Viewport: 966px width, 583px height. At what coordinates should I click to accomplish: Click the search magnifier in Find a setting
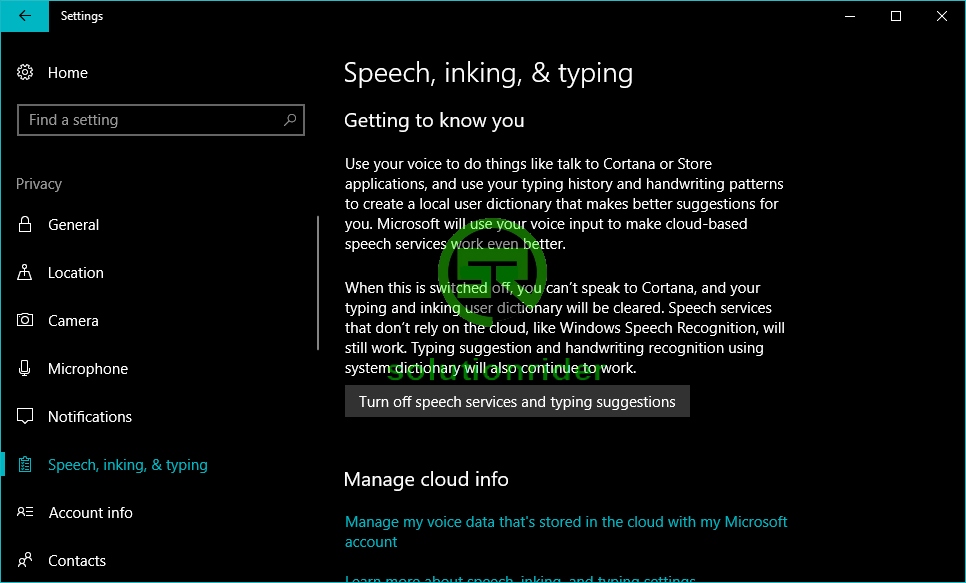tap(290, 120)
